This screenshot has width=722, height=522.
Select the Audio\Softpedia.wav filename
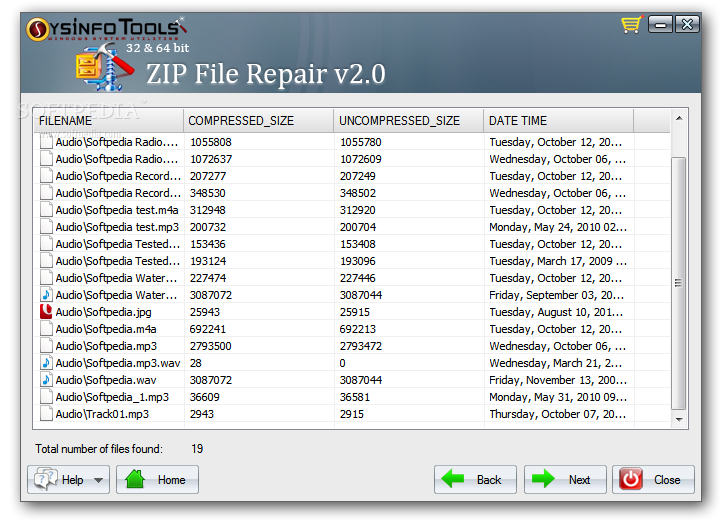point(106,380)
